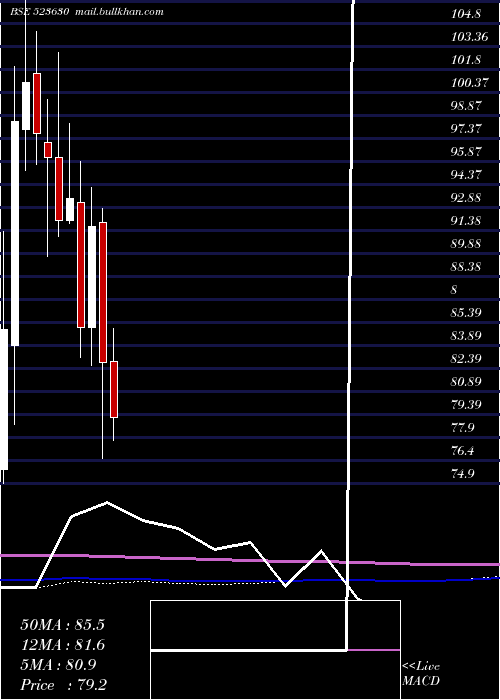This screenshot has width=500, height=700.
Task: Select the 79.39 price label
Action: 466,404
